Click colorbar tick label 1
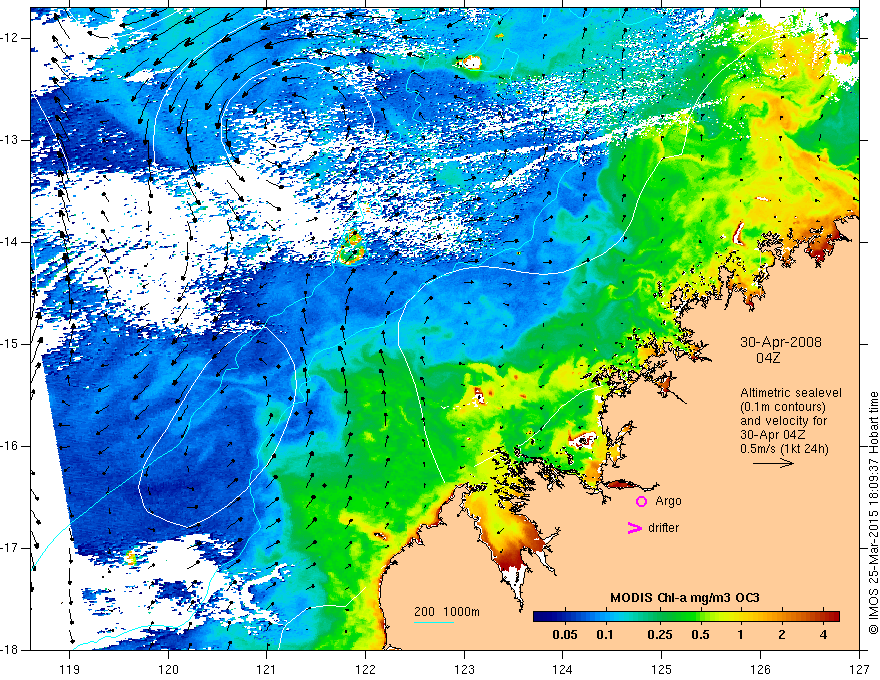This screenshot has height=680, width=880. pos(740,635)
